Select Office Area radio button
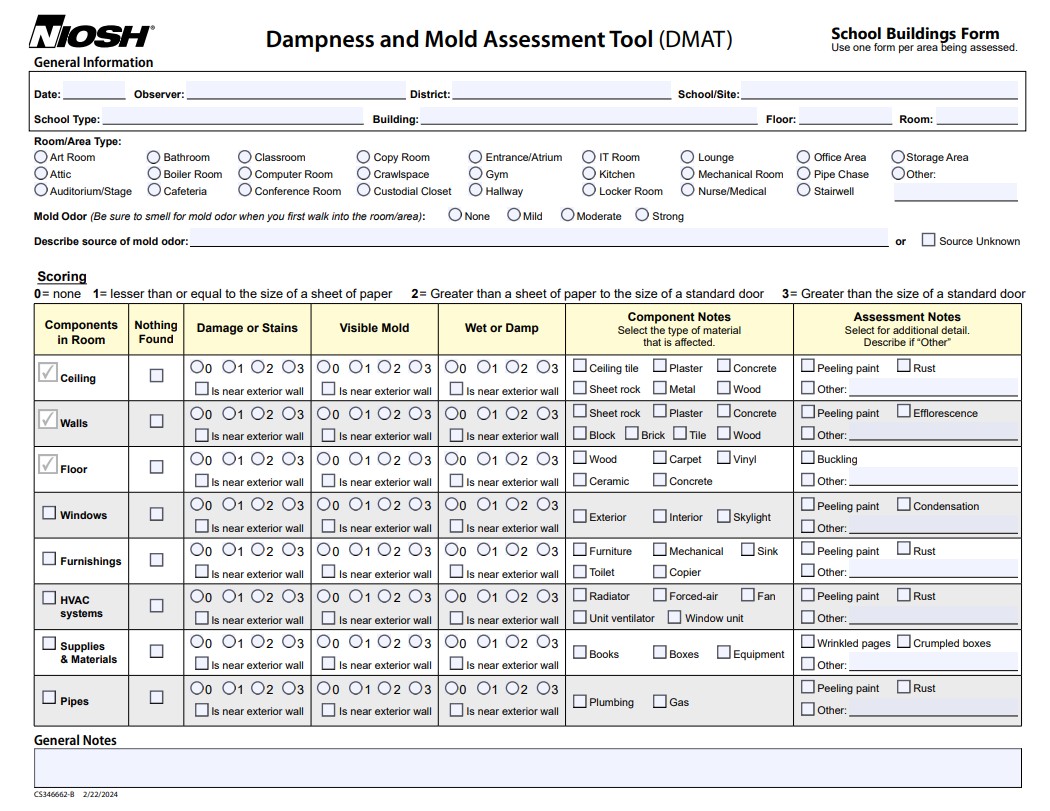The width and height of the screenshot is (1050, 811). [x=804, y=157]
